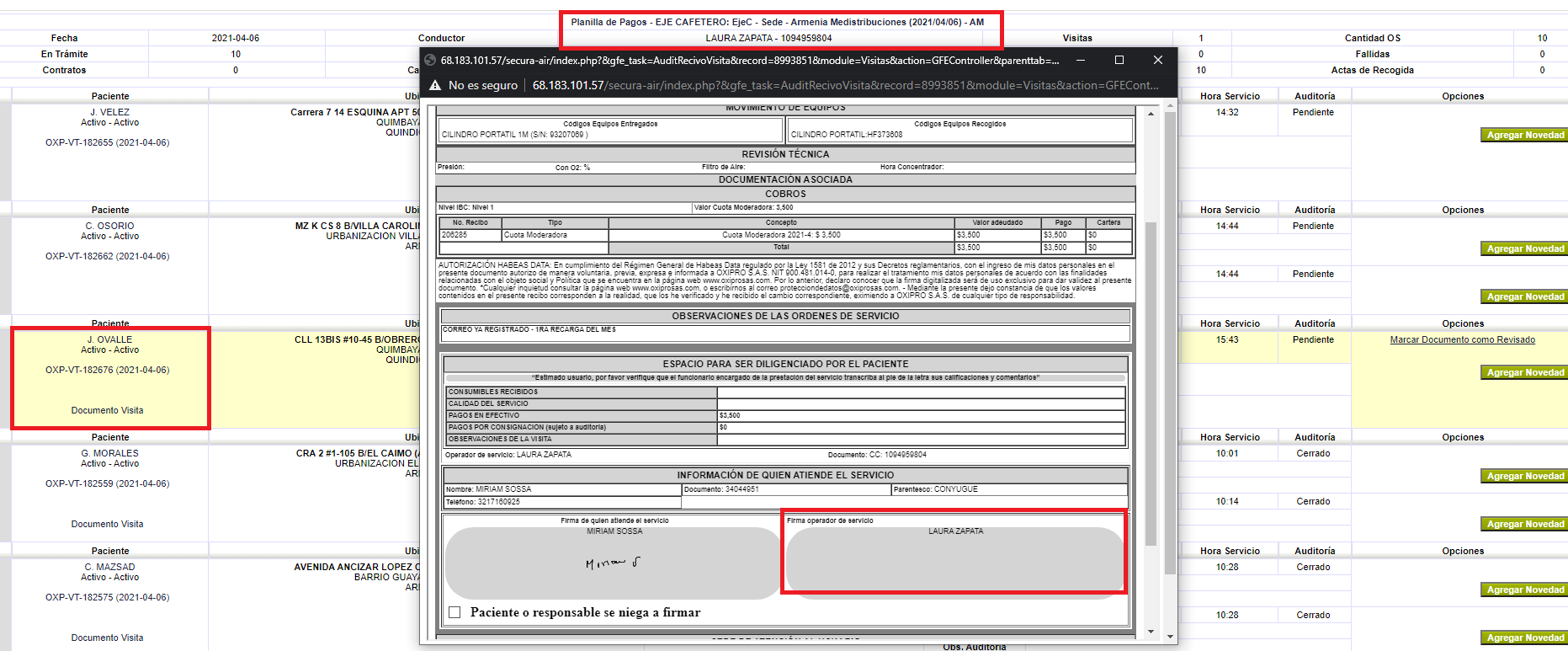The width and height of the screenshot is (1568, 651).
Task: Click the 'No es seguro' warning icon
Action: pyautogui.click(x=435, y=85)
